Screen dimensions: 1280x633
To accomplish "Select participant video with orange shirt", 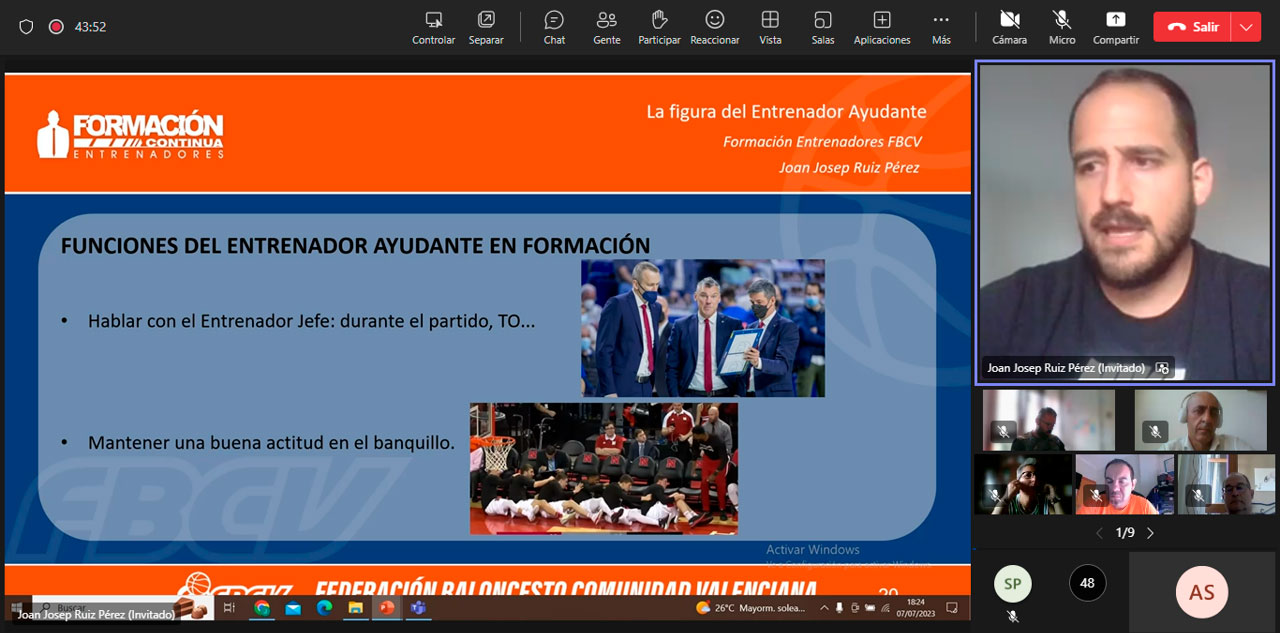I will pyautogui.click(x=1124, y=485).
